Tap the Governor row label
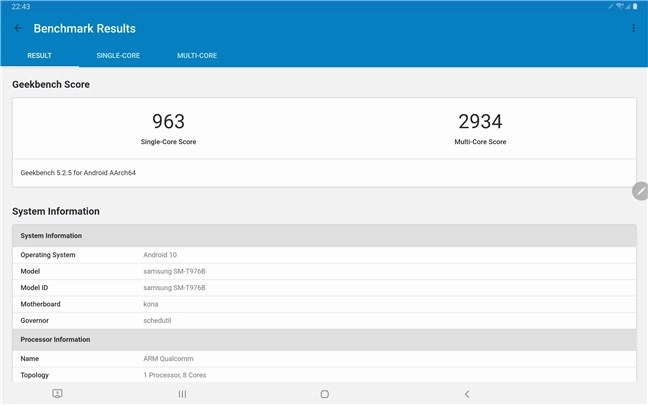The height and width of the screenshot is (405, 648). (x=35, y=321)
